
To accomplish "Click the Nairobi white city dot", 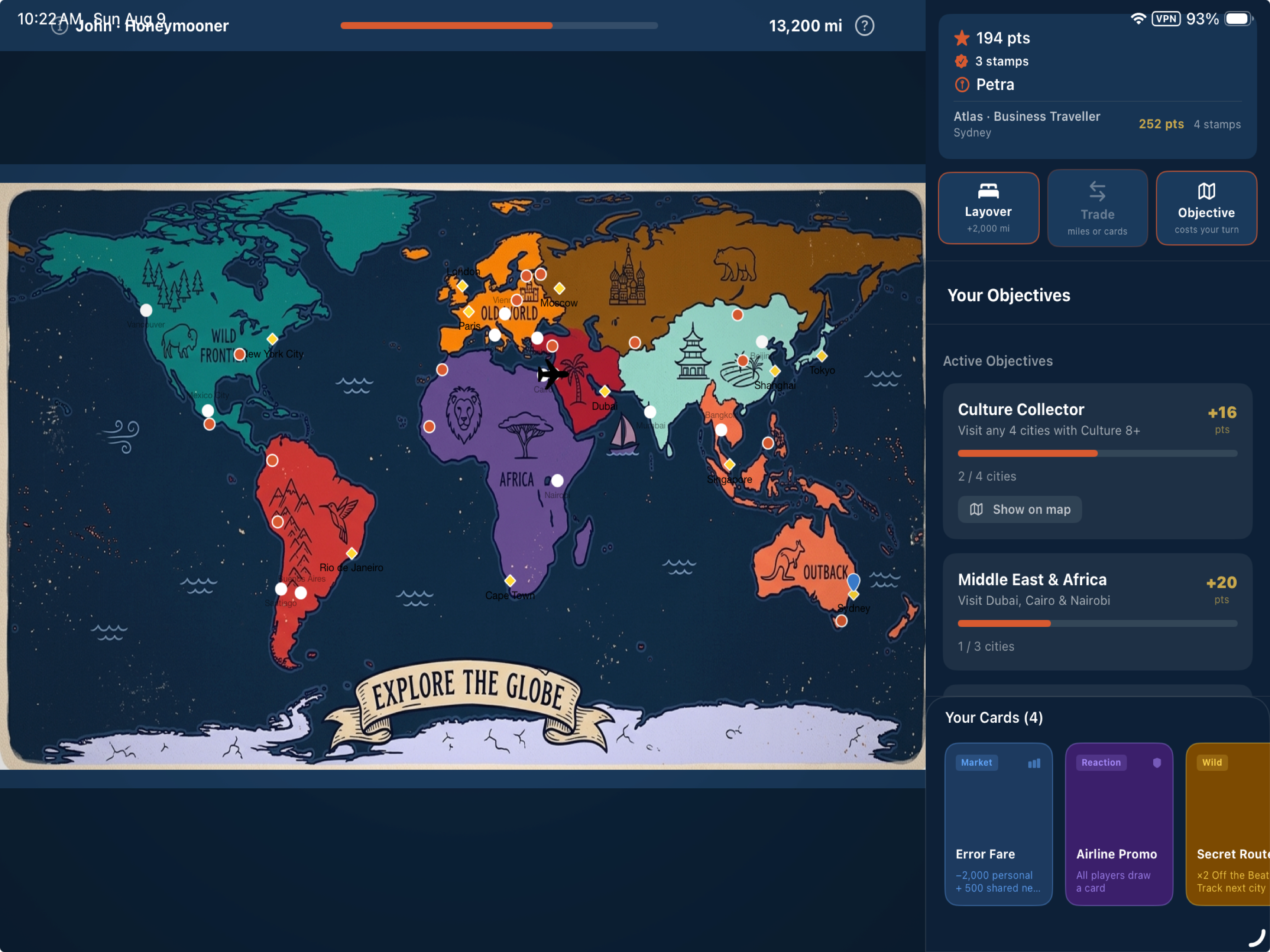I will pyautogui.click(x=557, y=480).
